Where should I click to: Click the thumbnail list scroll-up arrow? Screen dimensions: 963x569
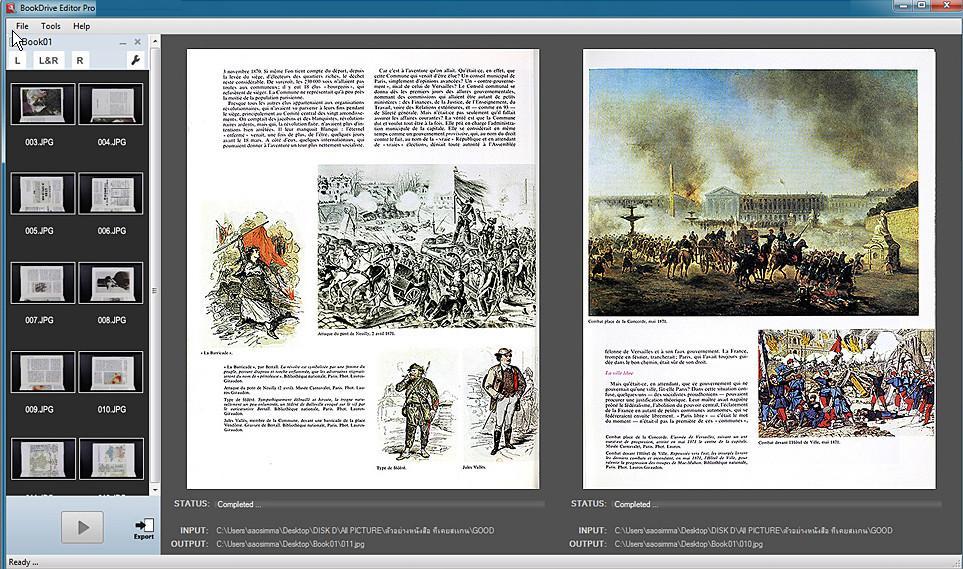[155, 42]
